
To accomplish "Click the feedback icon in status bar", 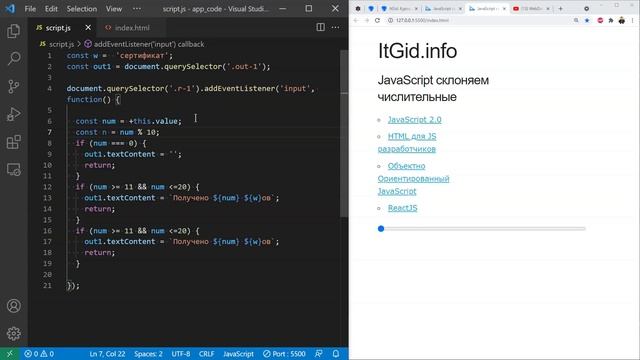I will pos(319,353).
